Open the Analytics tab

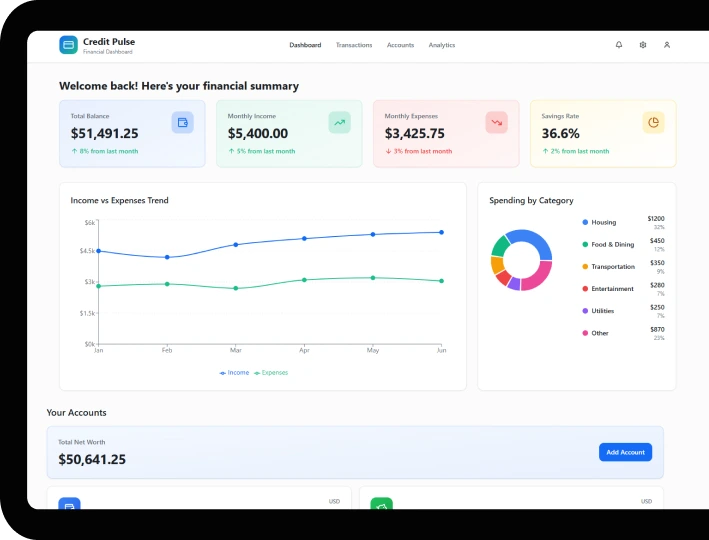[442, 45]
